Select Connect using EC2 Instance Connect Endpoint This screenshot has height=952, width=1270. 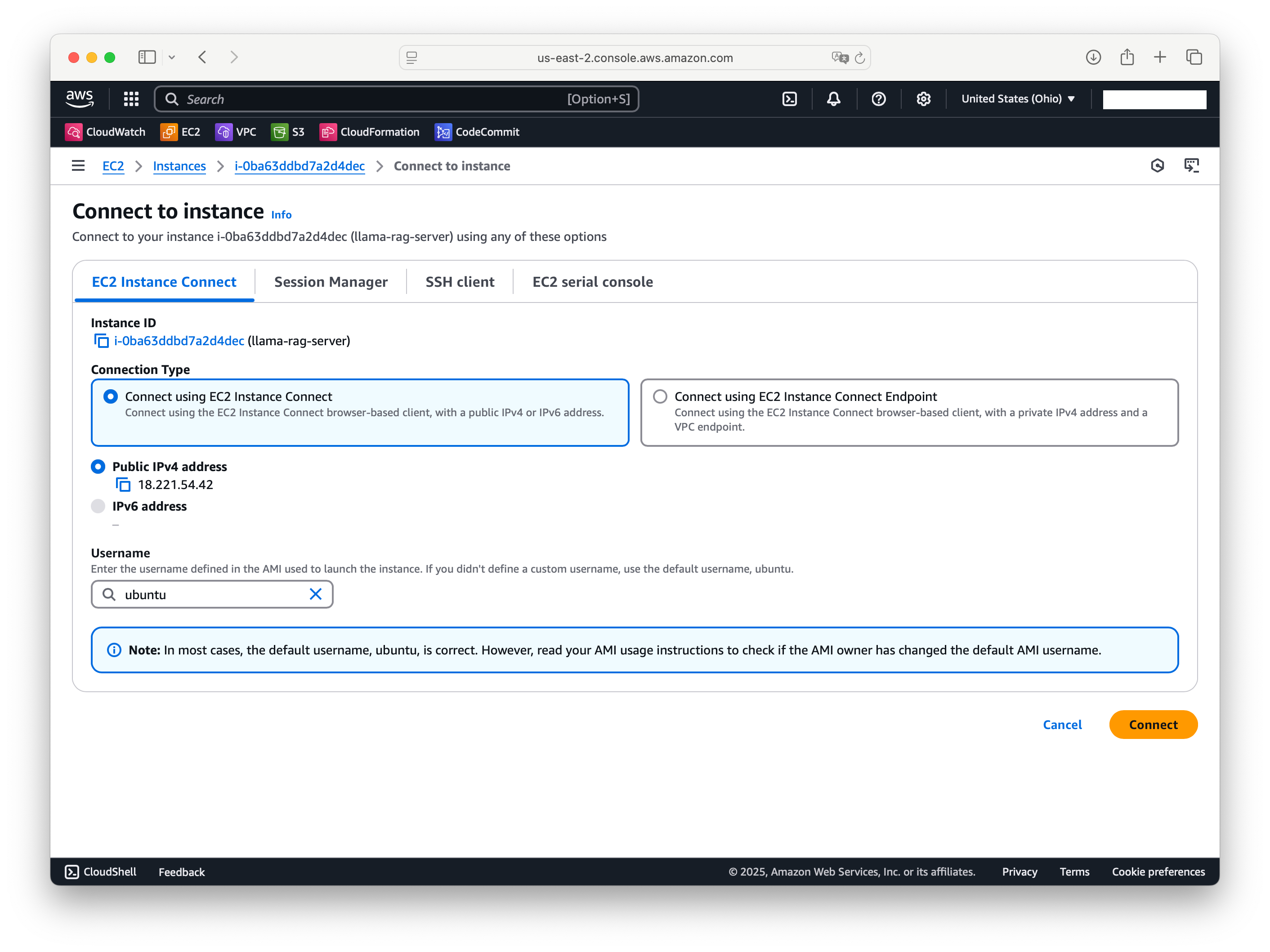coord(660,396)
